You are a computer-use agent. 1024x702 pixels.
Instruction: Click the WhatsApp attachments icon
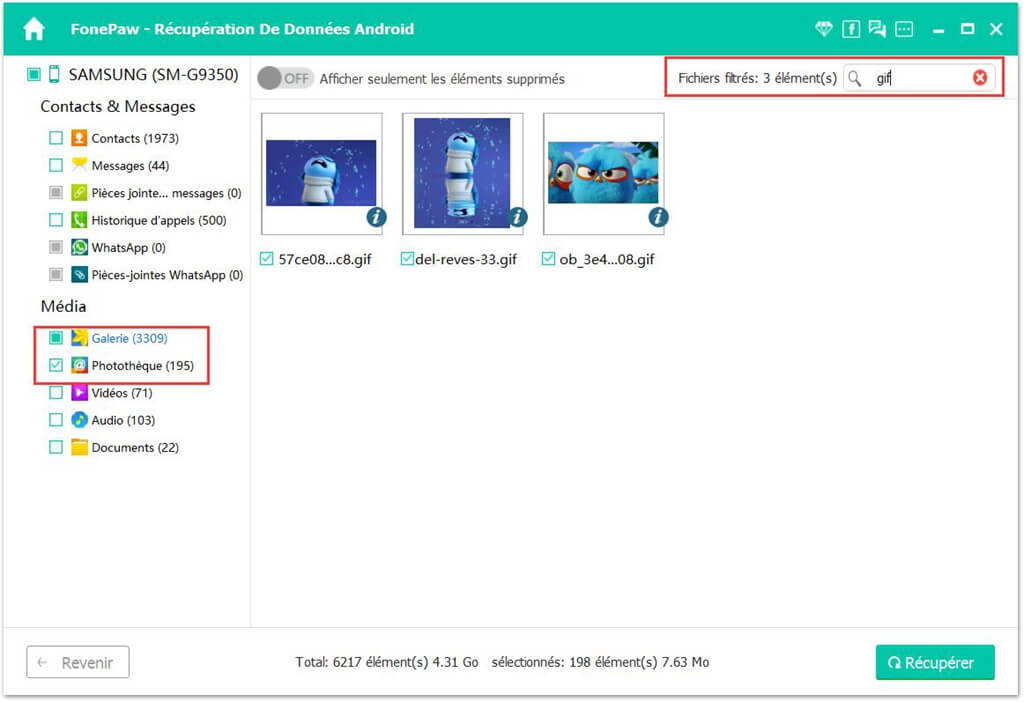[x=79, y=275]
